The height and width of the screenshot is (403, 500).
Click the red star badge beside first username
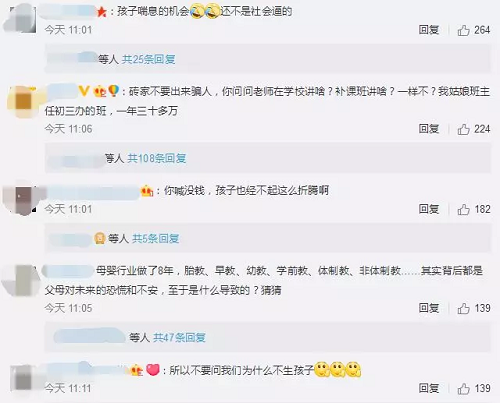[x=102, y=12]
